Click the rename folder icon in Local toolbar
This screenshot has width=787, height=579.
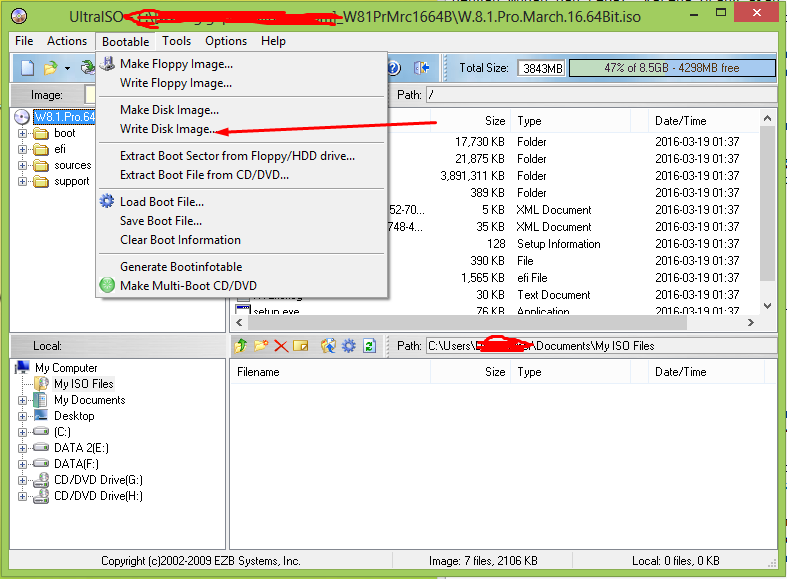coord(301,346)
